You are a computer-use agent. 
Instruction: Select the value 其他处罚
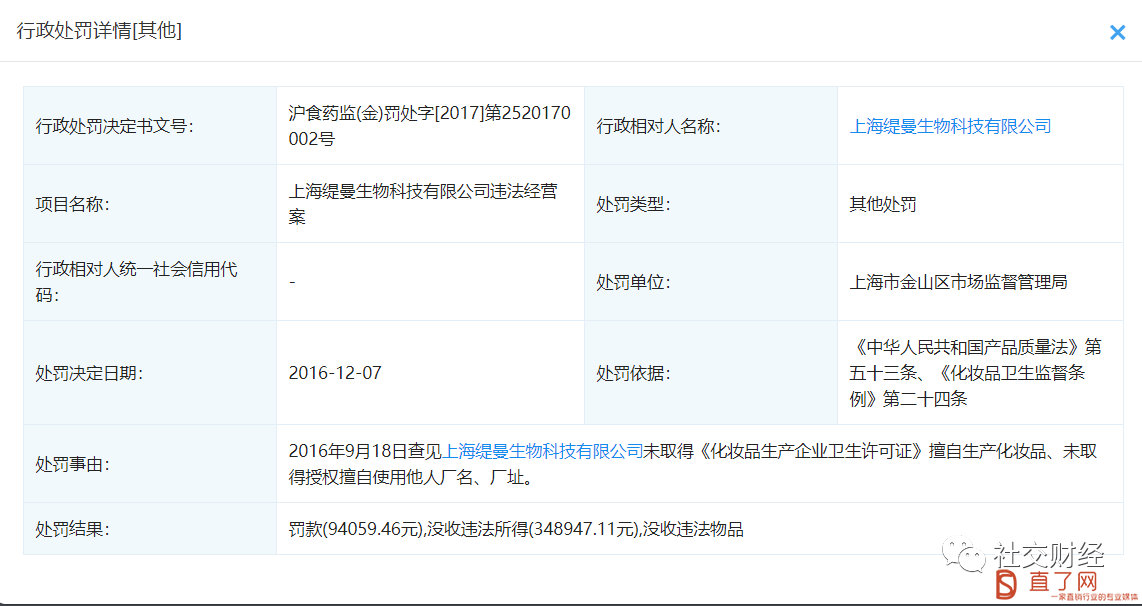click(883, 204)
